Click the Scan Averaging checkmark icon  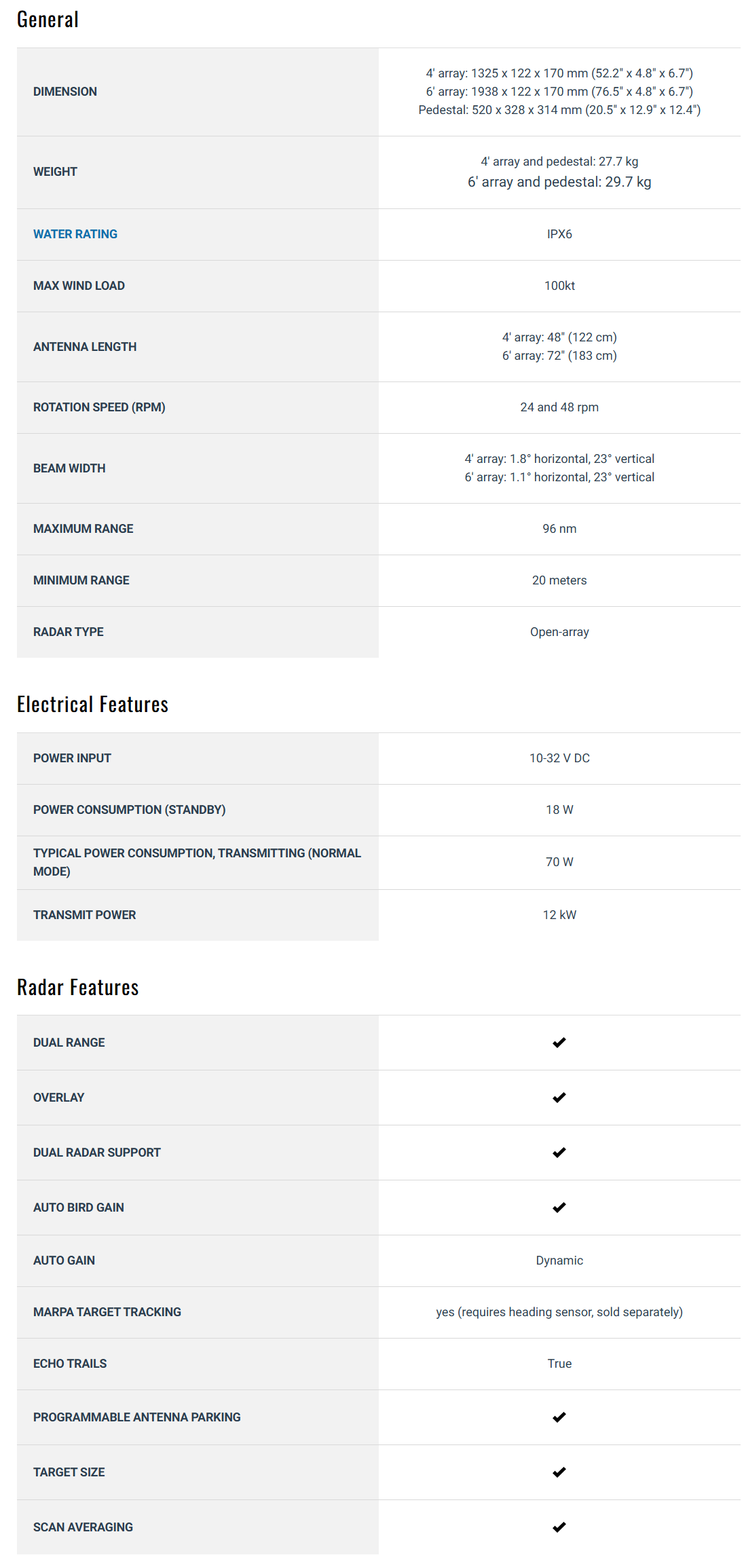click(x=559, y=1527)
